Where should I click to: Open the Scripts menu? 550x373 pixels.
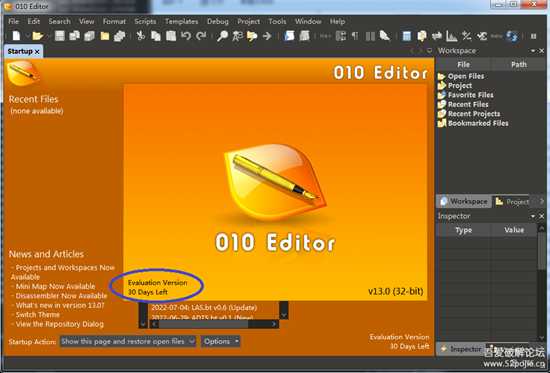pos(145,21)
